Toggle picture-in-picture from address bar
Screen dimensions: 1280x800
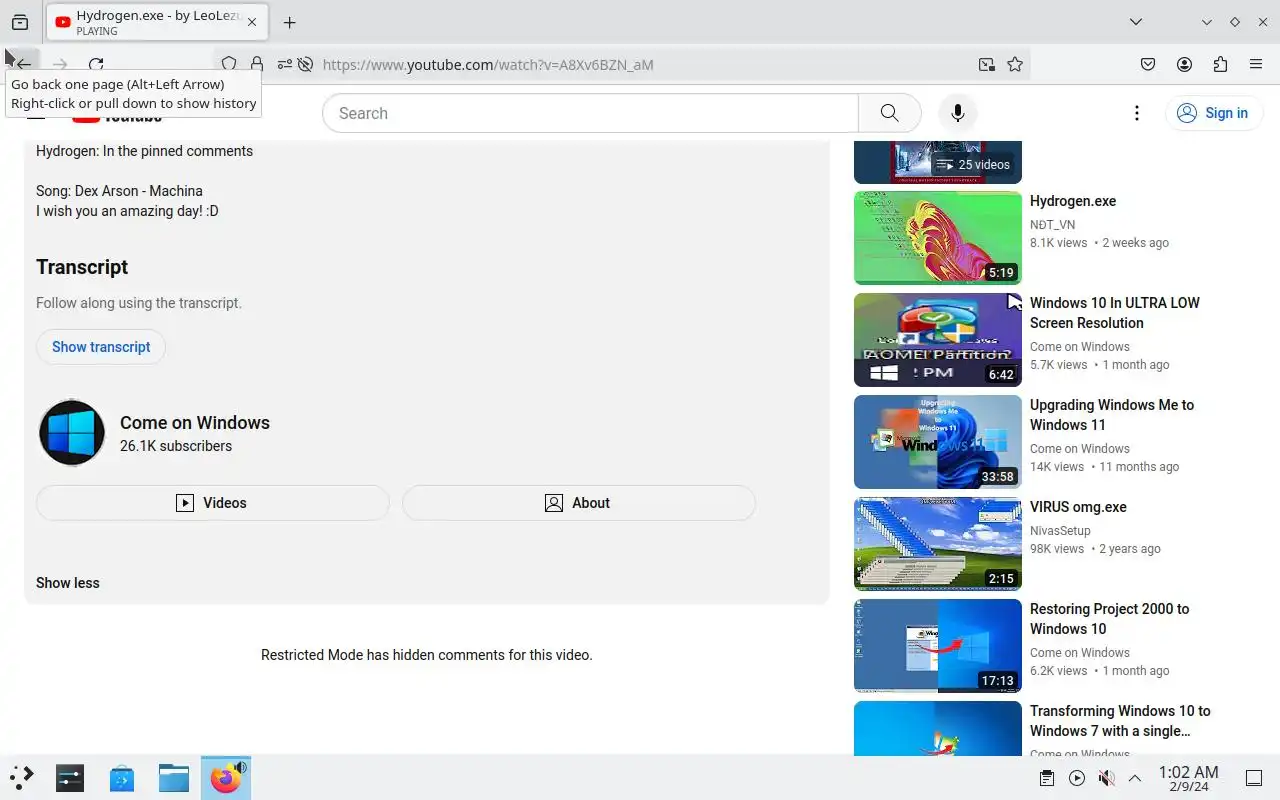tap(987, 64)
